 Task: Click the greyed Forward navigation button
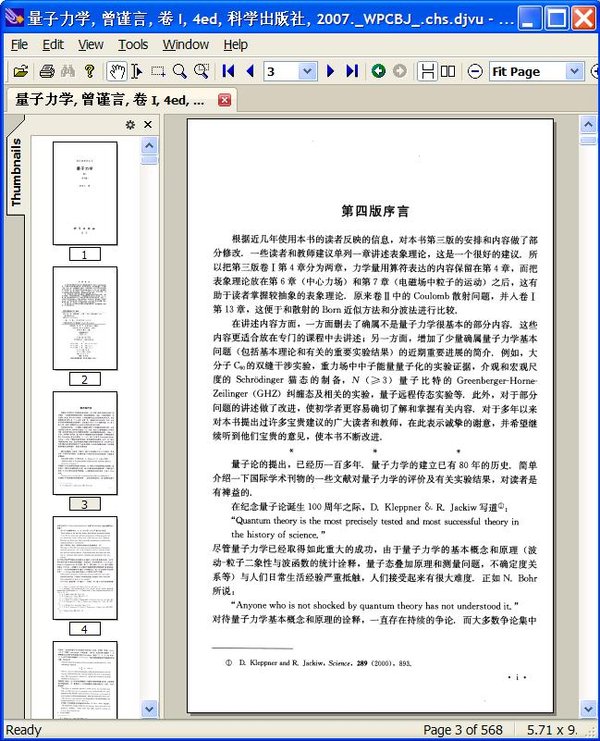coord(400,71)
